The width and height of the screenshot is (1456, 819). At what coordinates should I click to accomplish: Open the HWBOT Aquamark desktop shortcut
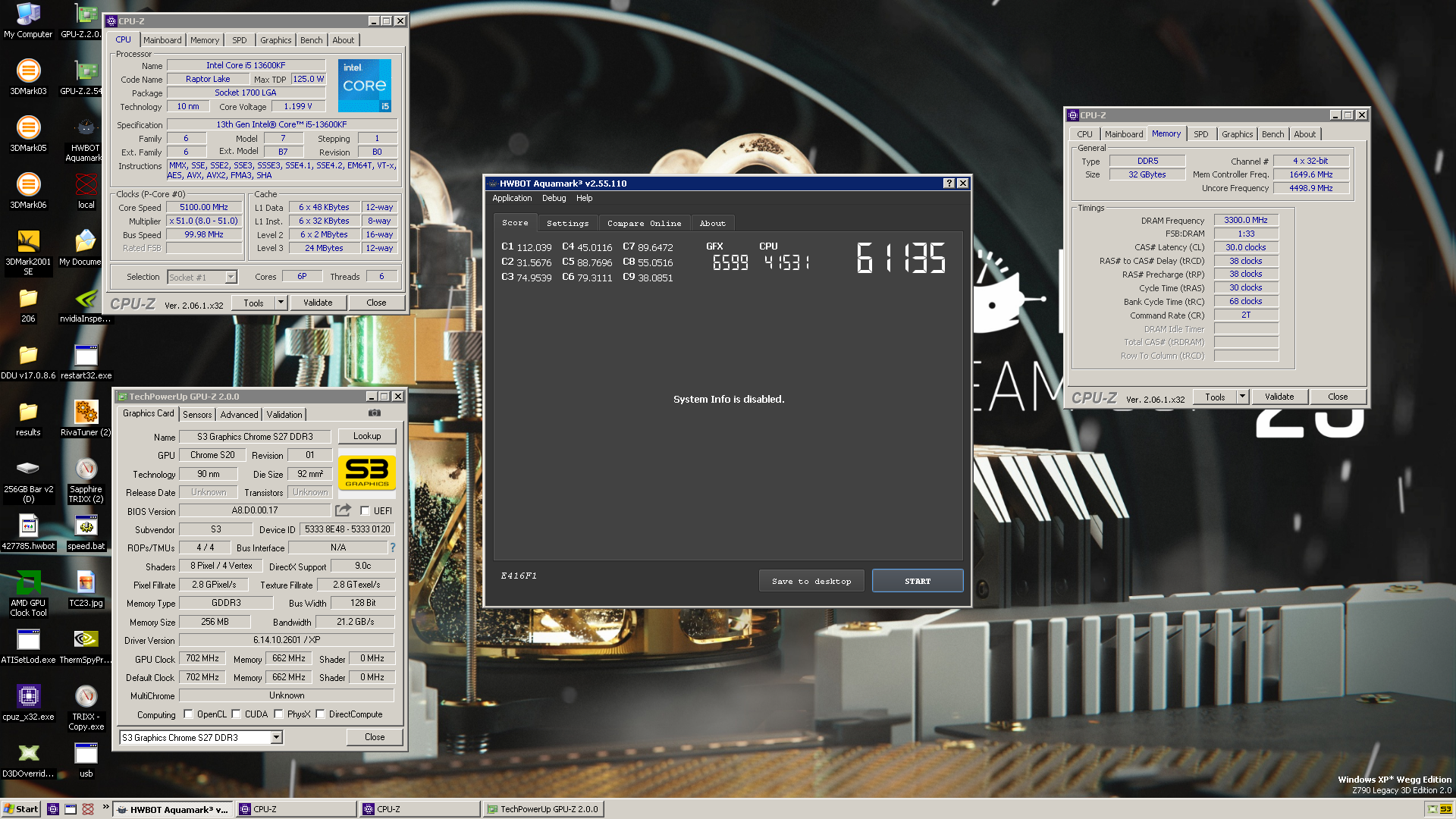click(x=86, y=138)
